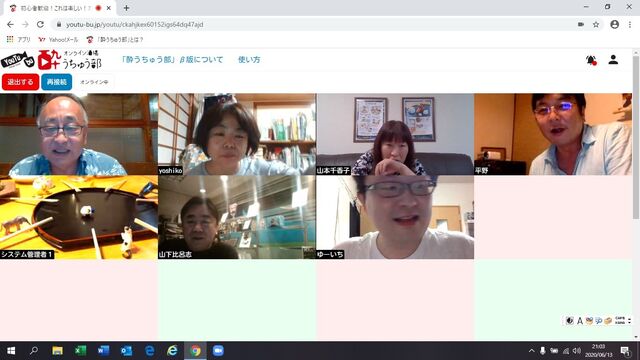Image resolution: width=640 pixels, height=360 pixels.
Task: Select the yoshiko video tile
Action: pos(237,134)
